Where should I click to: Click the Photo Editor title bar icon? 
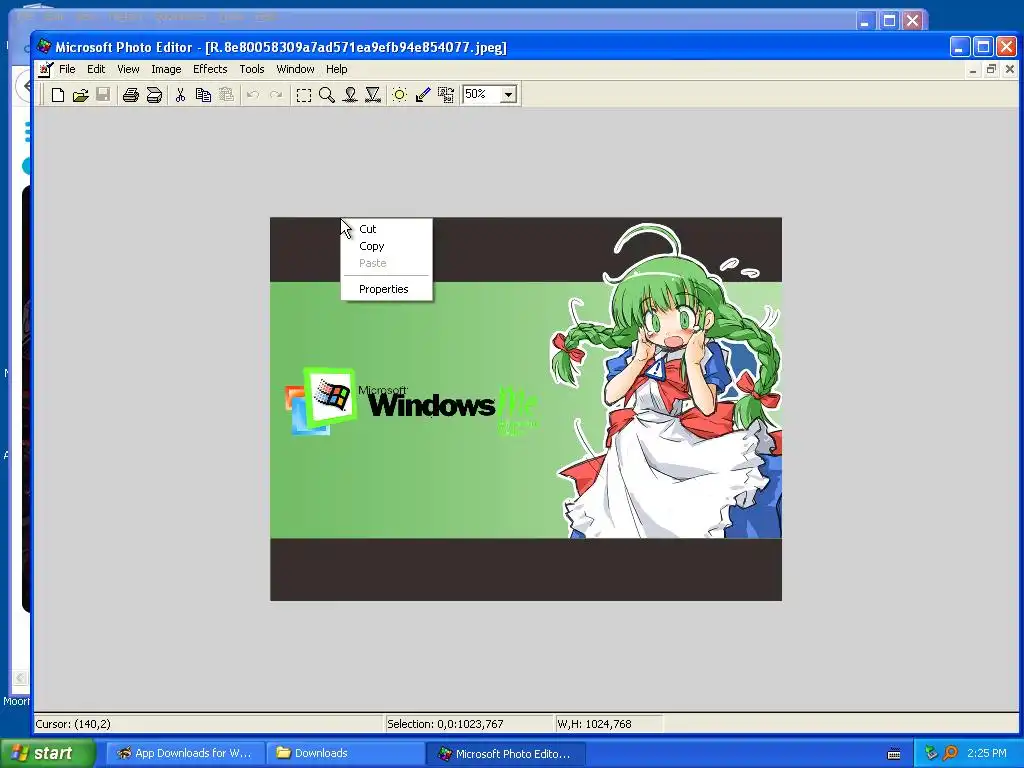pos(44,46)
